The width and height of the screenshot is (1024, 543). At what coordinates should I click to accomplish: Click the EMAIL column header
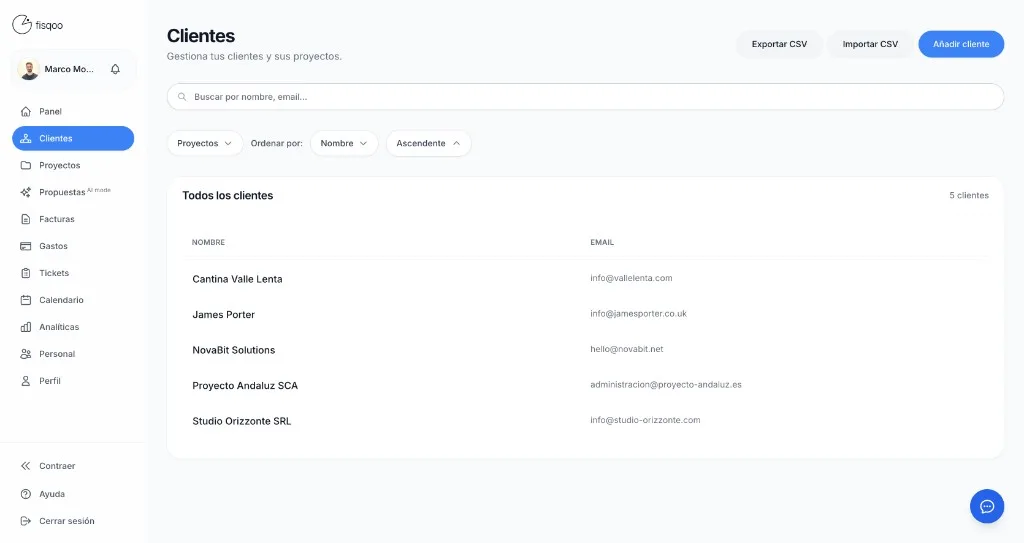pos(601,242)
